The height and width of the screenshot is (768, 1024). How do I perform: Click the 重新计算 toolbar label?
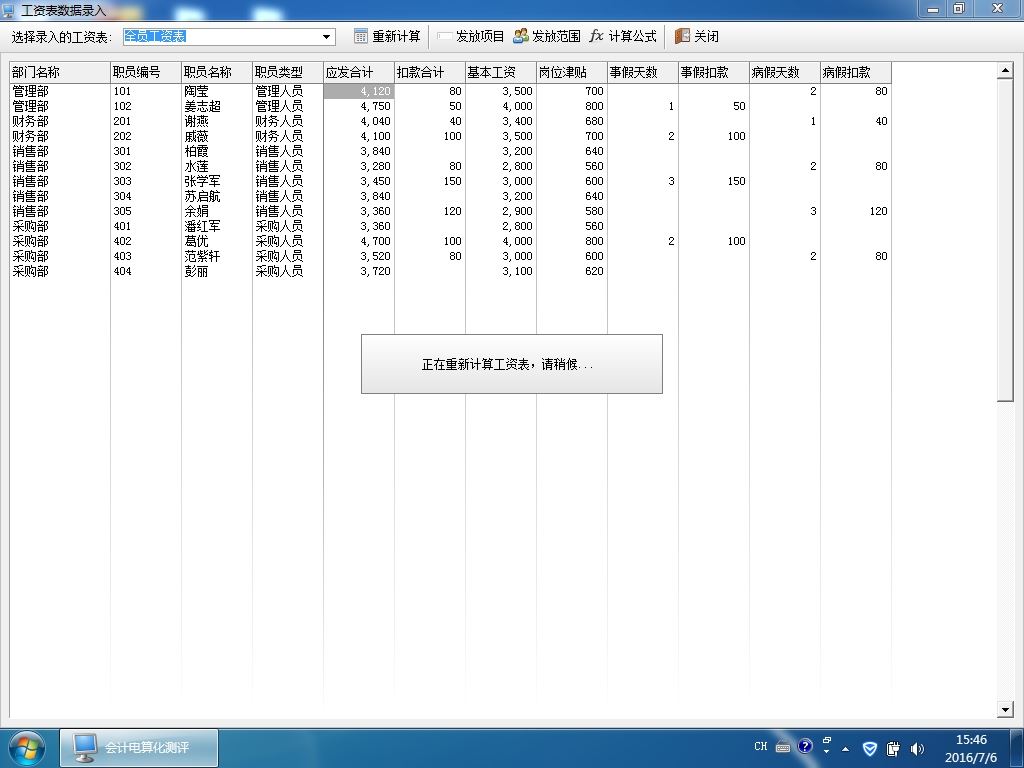[x=396, y=37]
